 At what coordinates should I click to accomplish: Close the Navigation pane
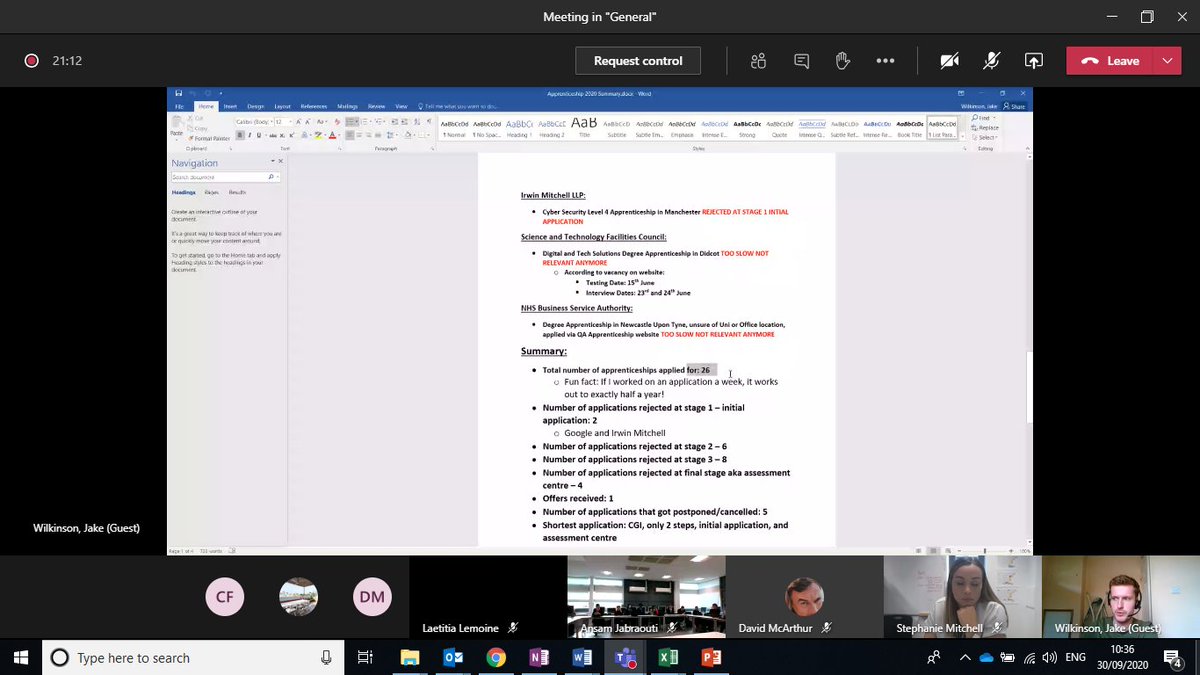[x=281, y=161]
